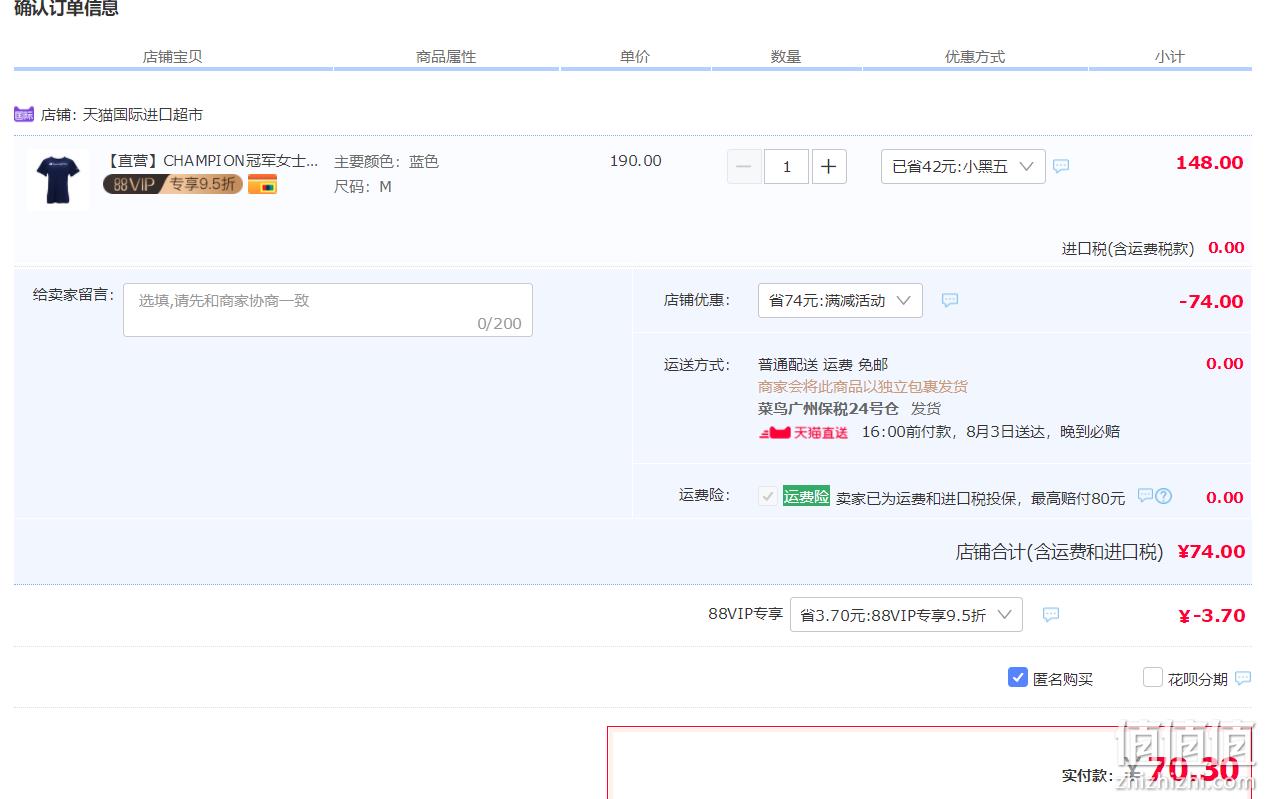The image size is (1265, 799).
Task: Click the 普通配送 运费 免邮 shipping text
Action: 823,365
